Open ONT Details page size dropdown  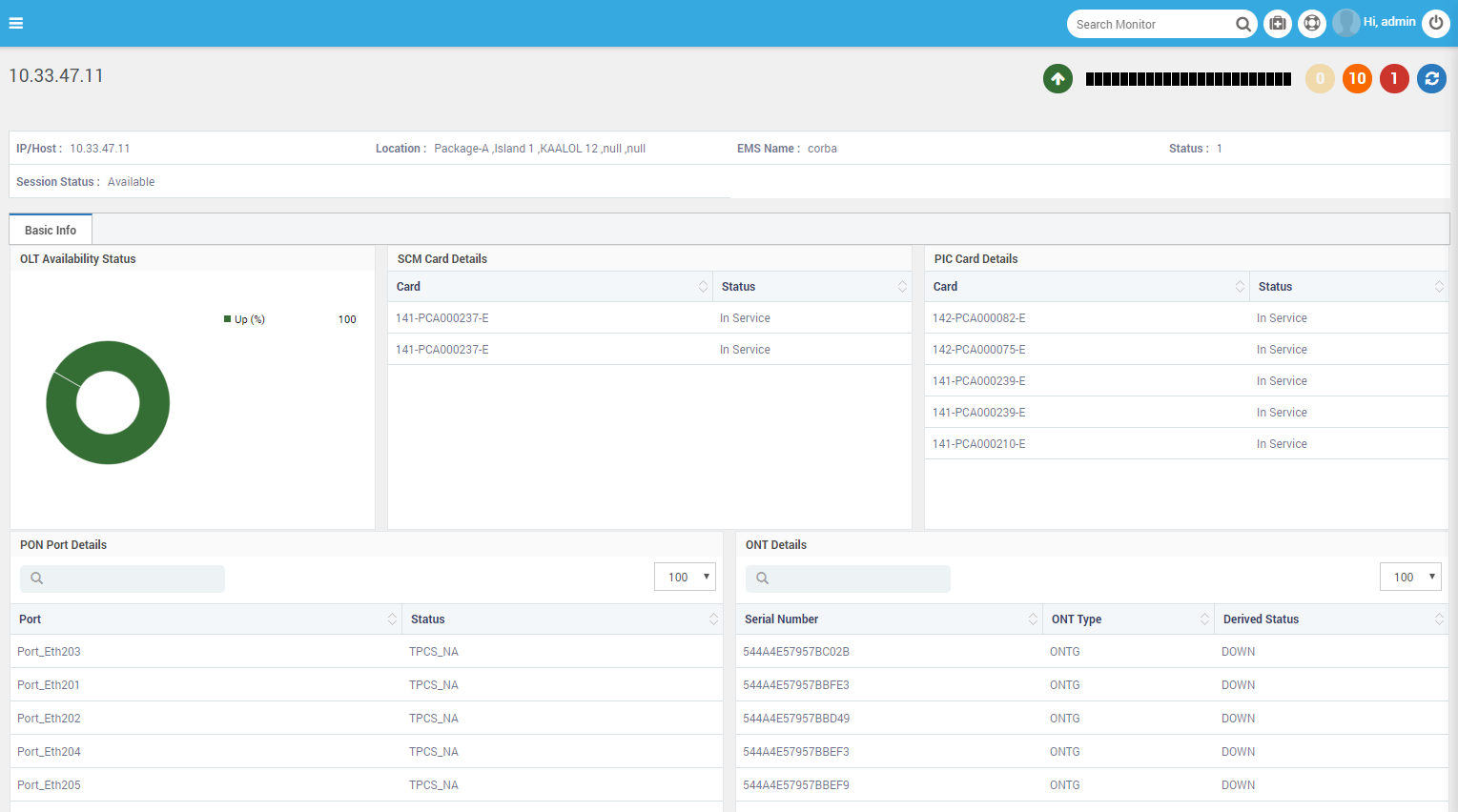tap(1410, 577)
